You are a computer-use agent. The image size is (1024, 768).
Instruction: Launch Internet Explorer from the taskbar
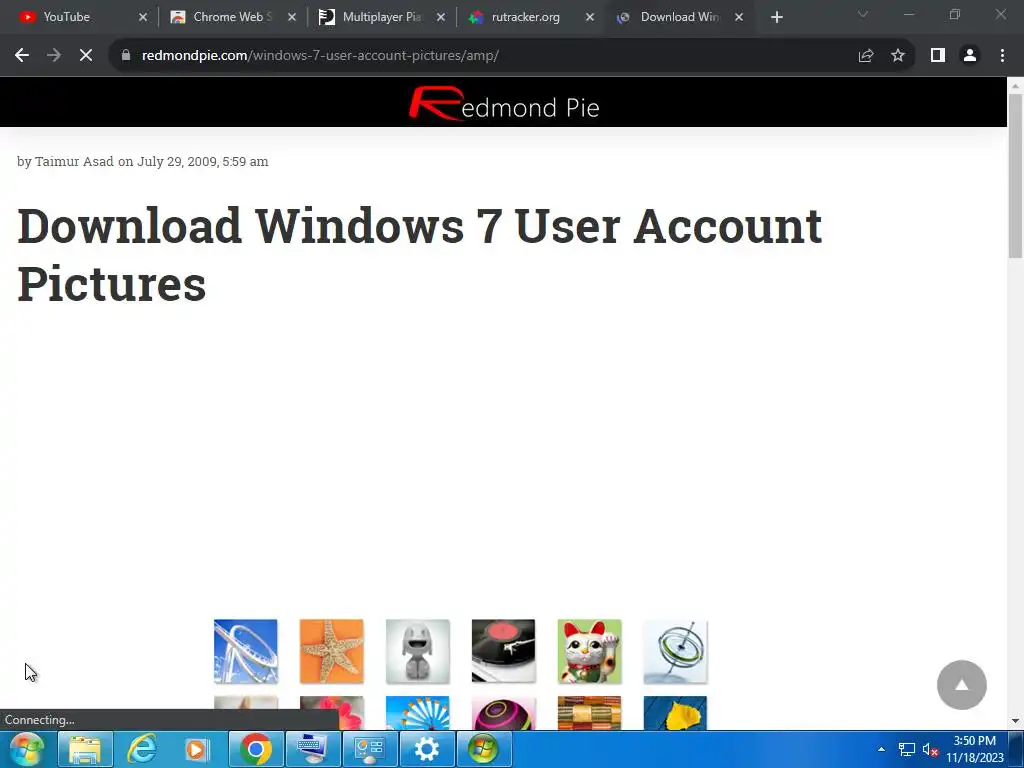coord(142,749)
